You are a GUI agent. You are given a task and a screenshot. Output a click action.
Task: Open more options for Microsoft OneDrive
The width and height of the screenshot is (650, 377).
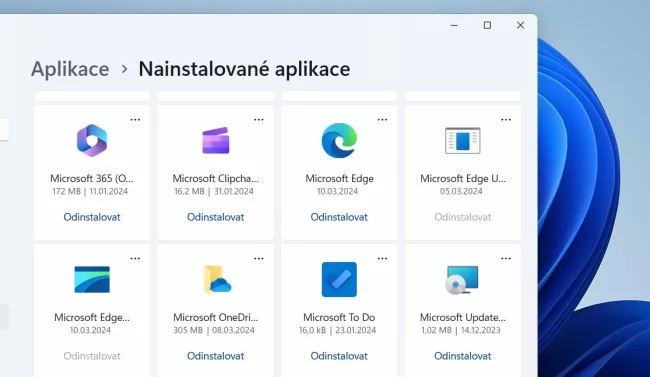point(259,258)
